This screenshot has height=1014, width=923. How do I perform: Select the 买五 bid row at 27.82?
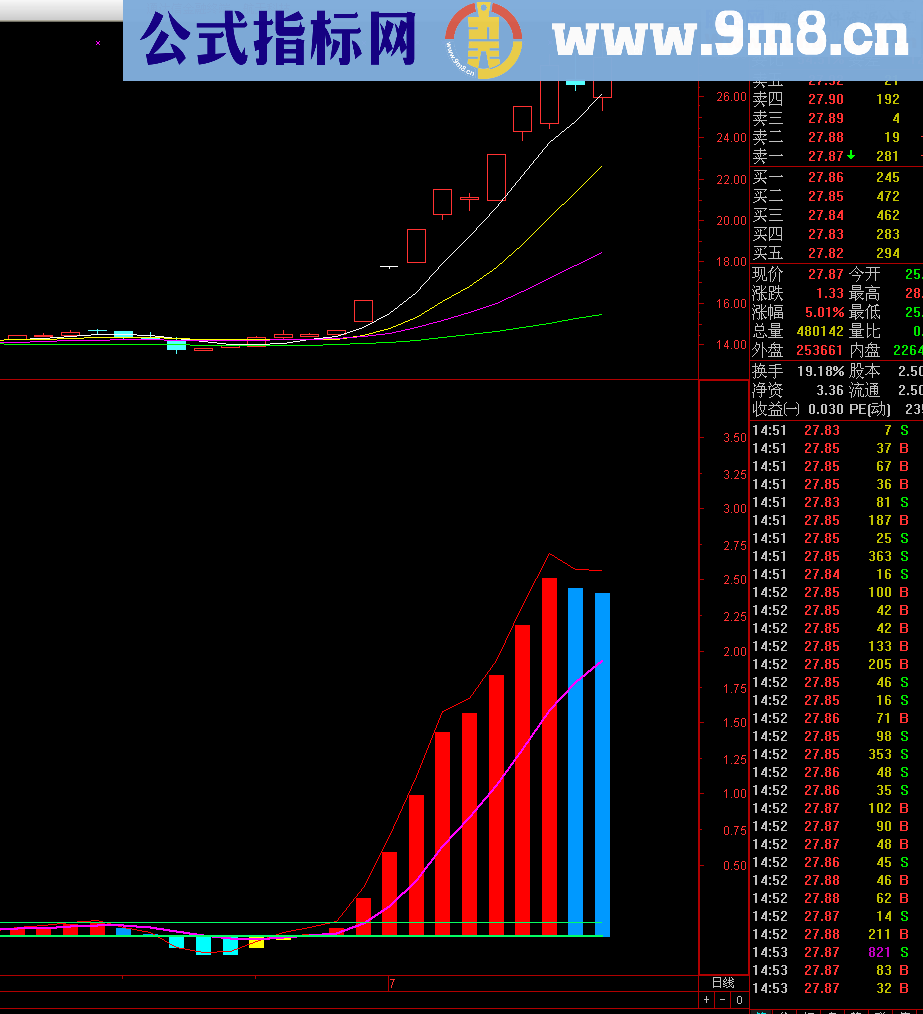[x=825, y=254]
